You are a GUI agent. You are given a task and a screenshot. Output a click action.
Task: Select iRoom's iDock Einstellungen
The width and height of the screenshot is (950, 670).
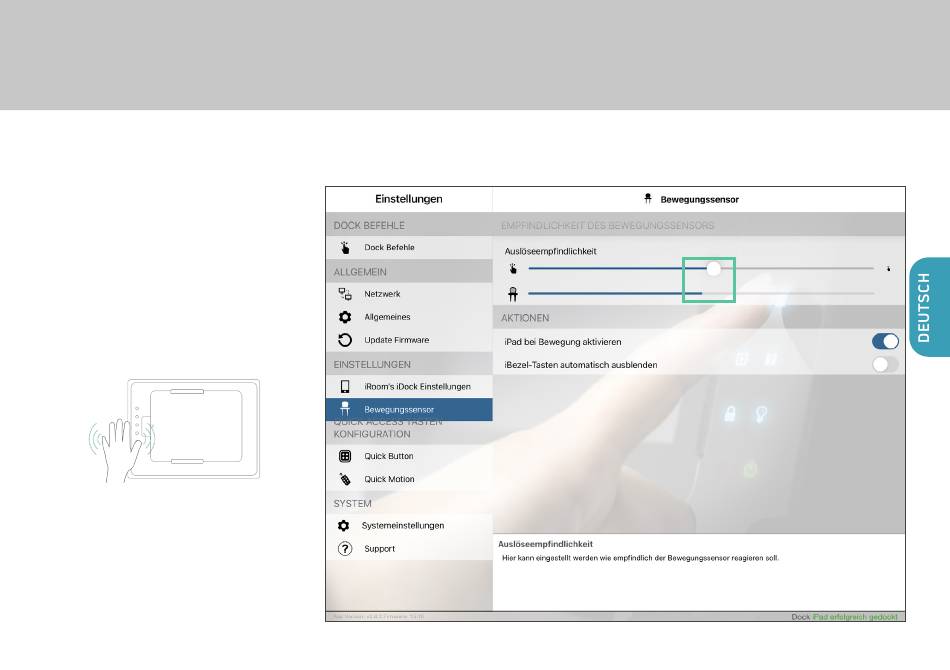[409, 386]
